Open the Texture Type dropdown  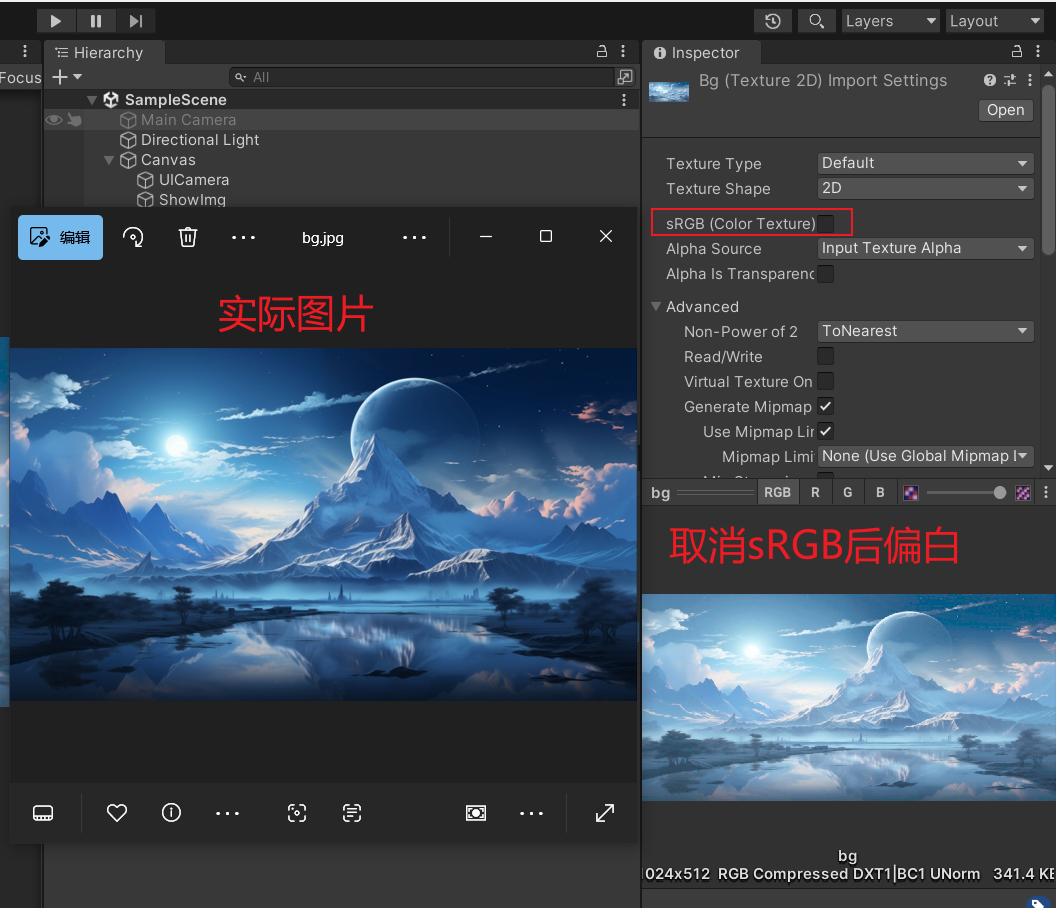pos(924,163)
